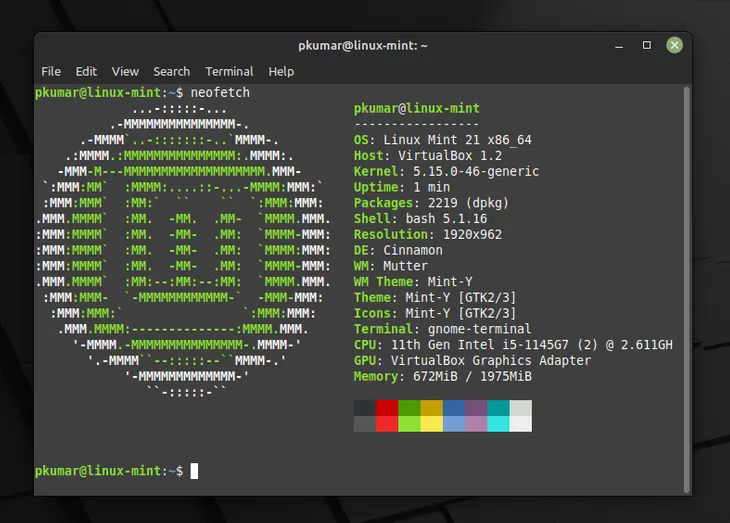Click the bright cyan block in the palette
730x523 pixels.
(498, 424)
